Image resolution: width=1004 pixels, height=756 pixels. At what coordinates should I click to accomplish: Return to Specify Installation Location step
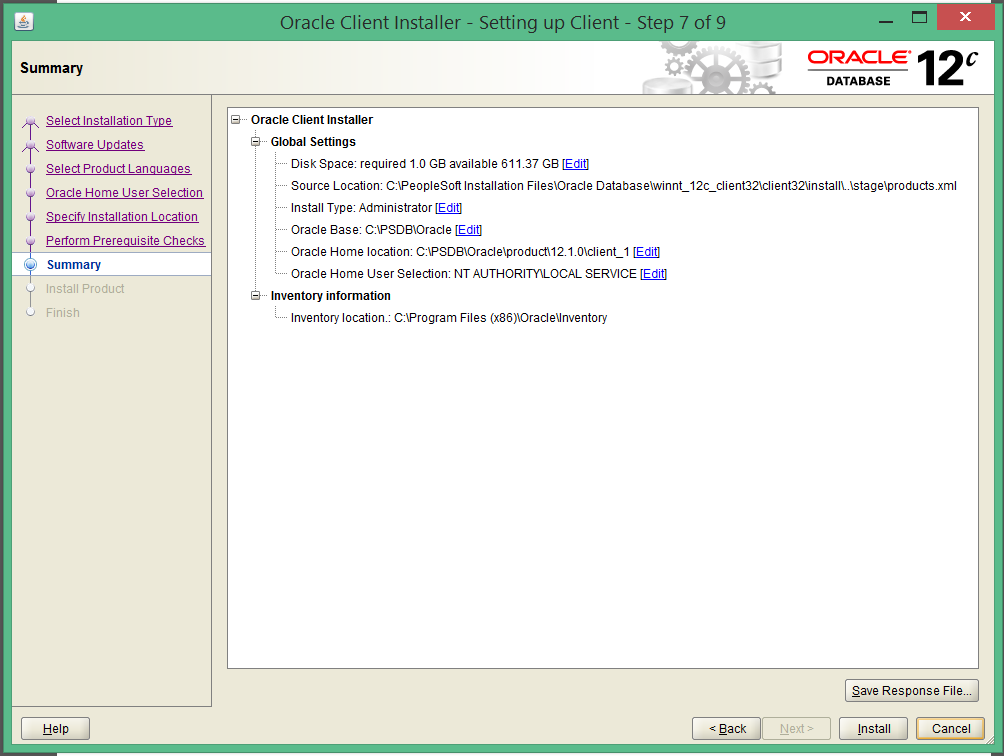click(122, 217)
